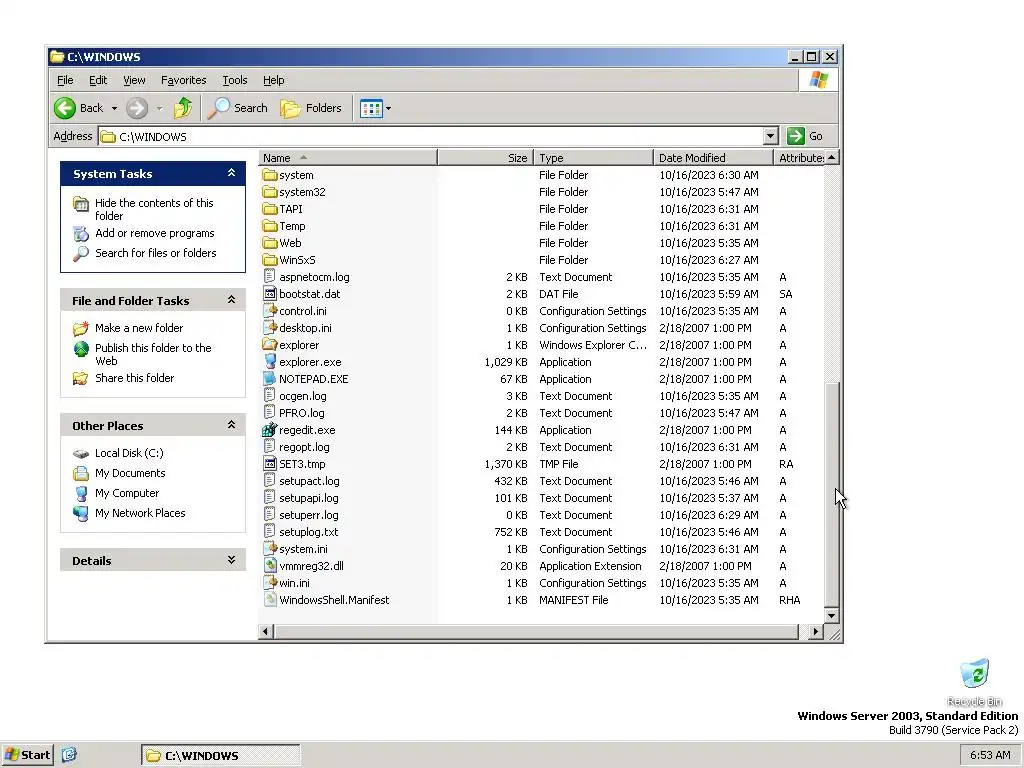Click the horizontal scrollbar right arrow

coord(815,632)
